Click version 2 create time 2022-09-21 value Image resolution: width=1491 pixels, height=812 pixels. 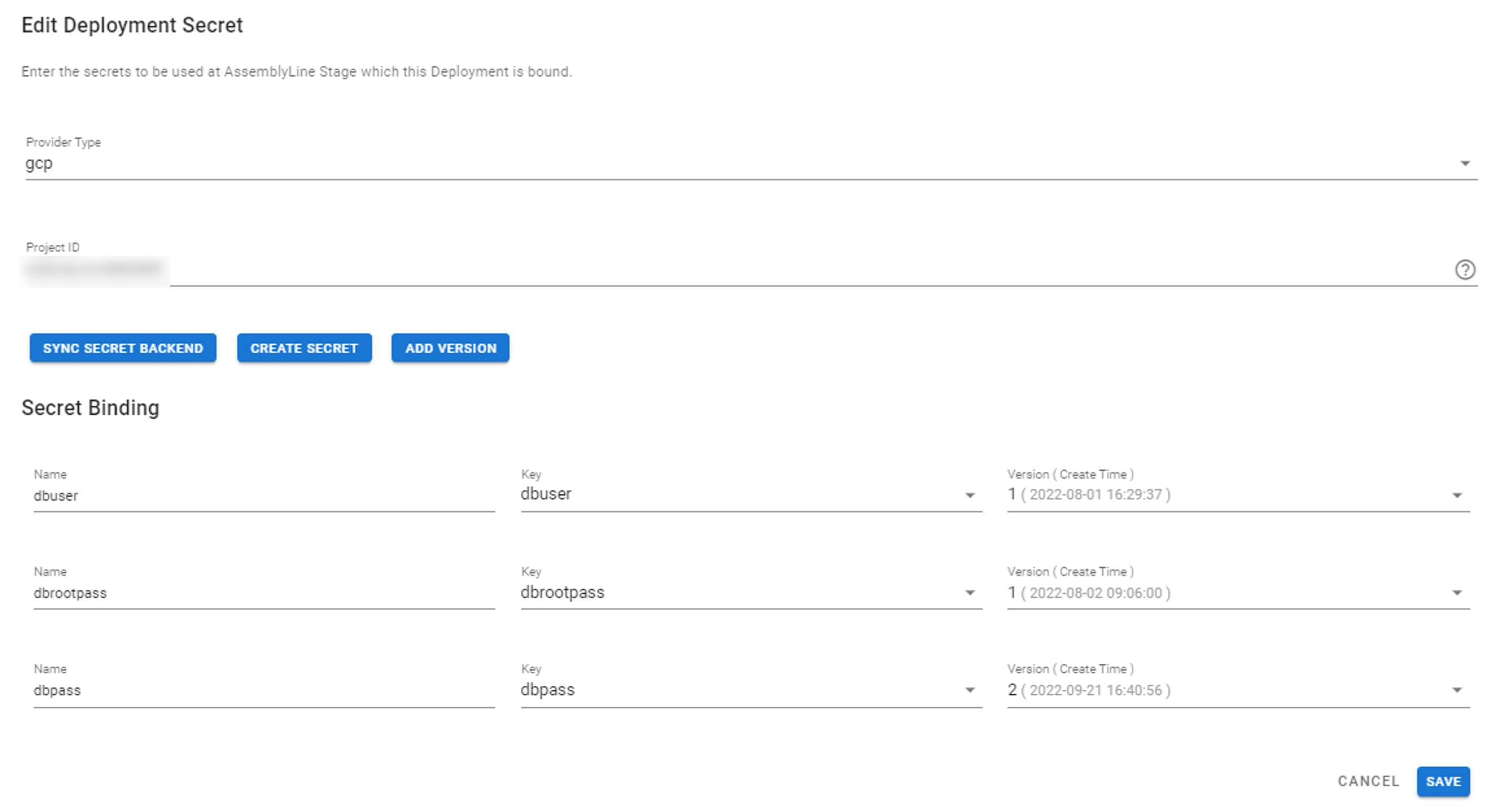(x=1089, y=690)
